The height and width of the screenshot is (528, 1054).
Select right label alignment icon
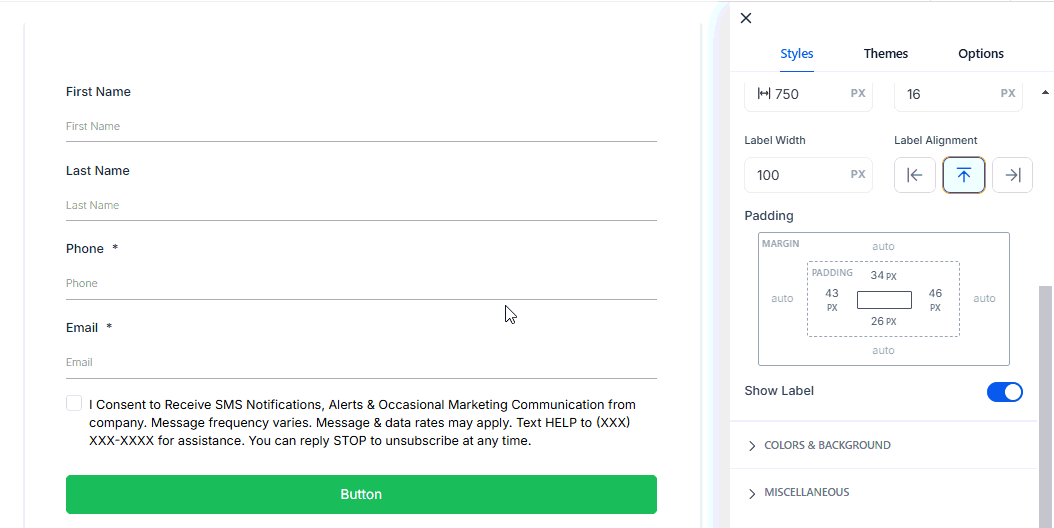(1012, 175)
